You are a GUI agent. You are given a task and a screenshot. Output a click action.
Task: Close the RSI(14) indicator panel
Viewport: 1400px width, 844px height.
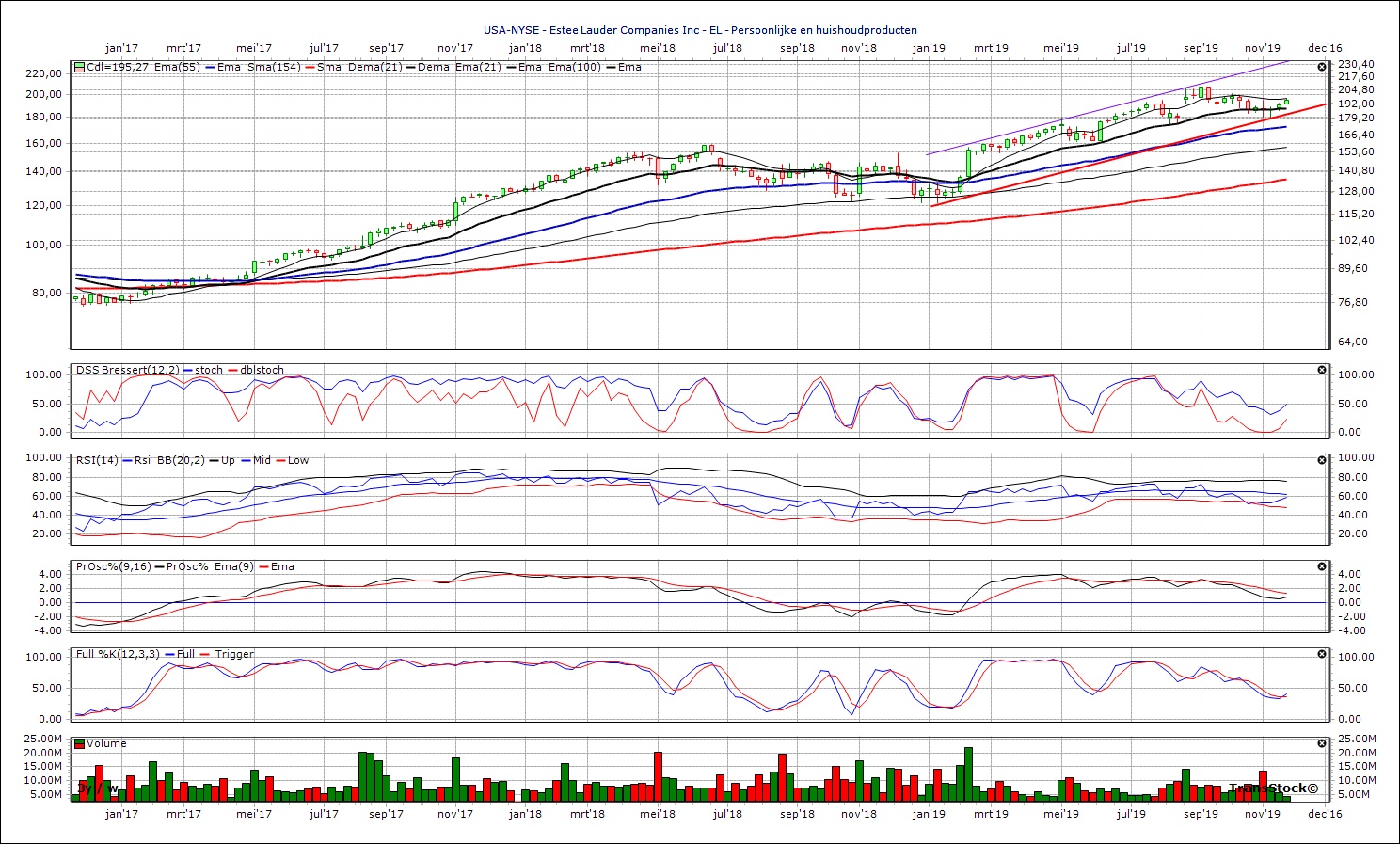tap(1321, 460)
